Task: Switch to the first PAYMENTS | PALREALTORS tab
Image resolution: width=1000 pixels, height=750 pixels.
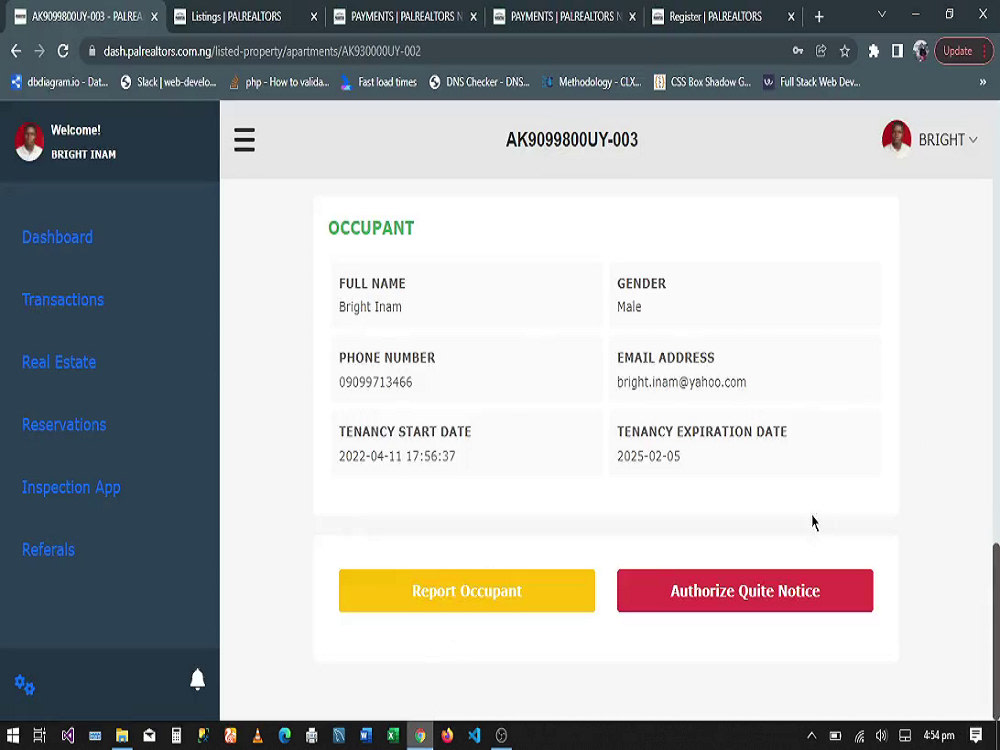Action: click(406, 17)
